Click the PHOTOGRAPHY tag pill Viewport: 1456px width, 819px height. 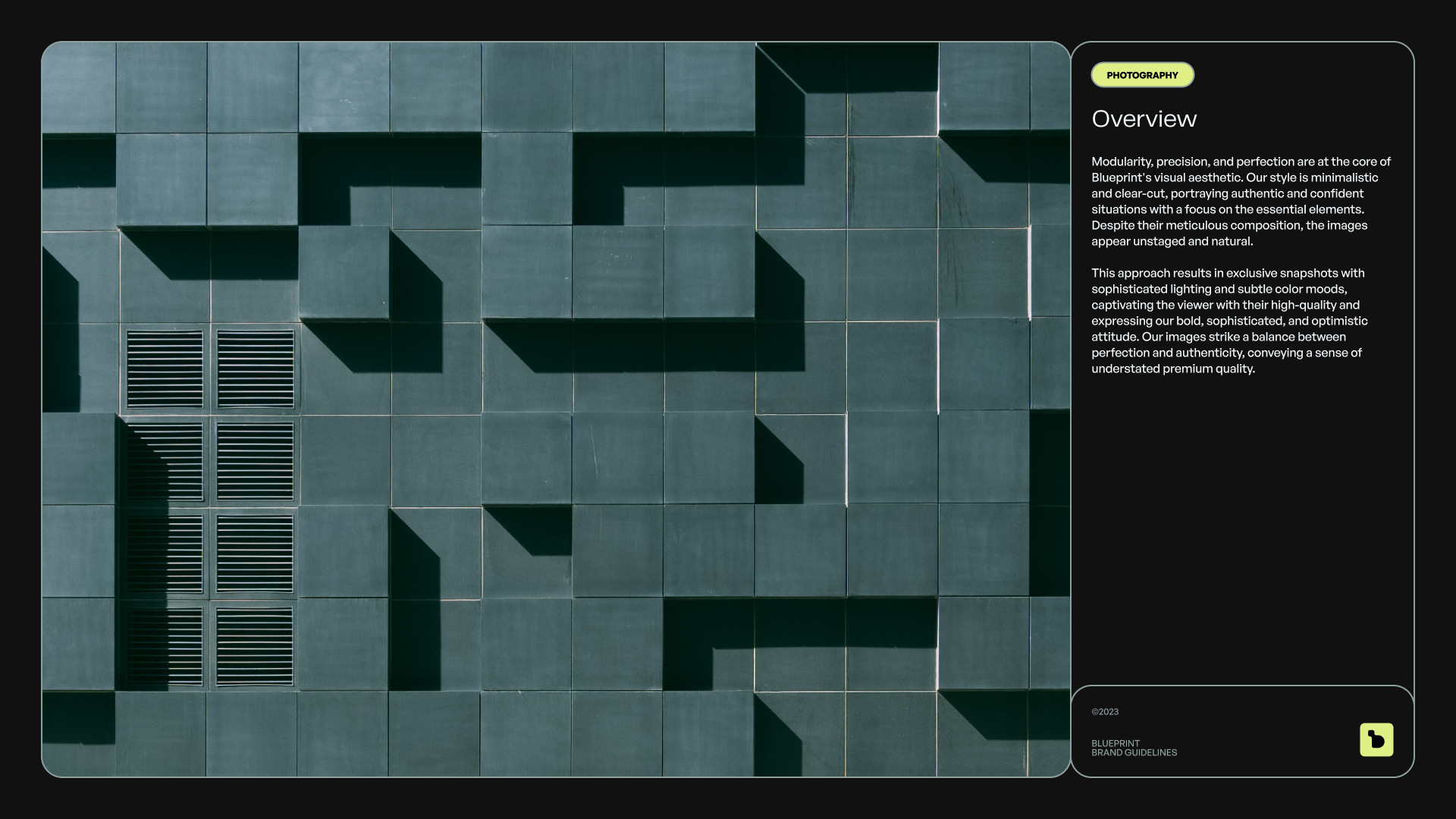pyautogui.click(x=1142, y=75)
